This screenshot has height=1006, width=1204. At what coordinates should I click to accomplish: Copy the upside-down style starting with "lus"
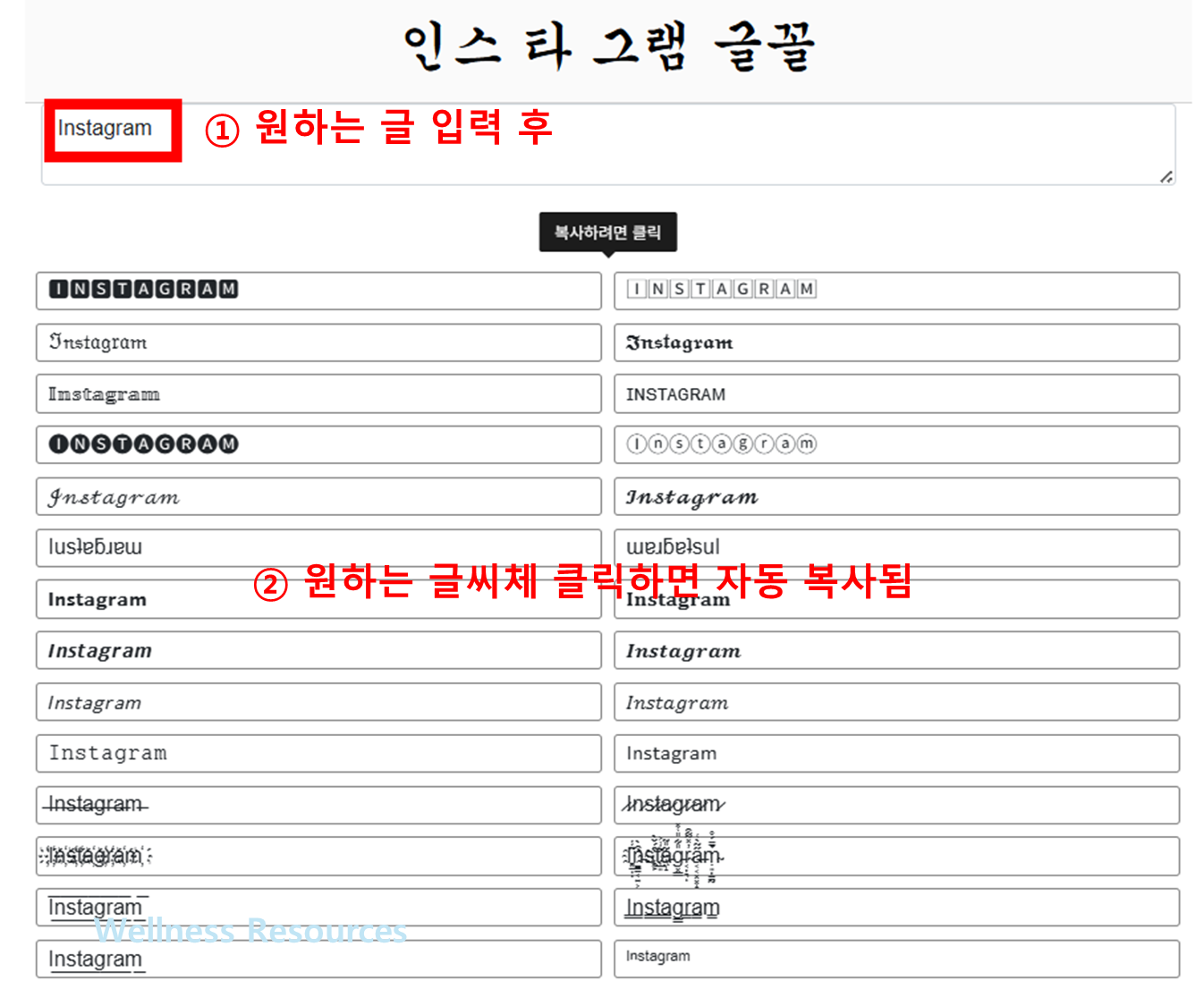318,548
